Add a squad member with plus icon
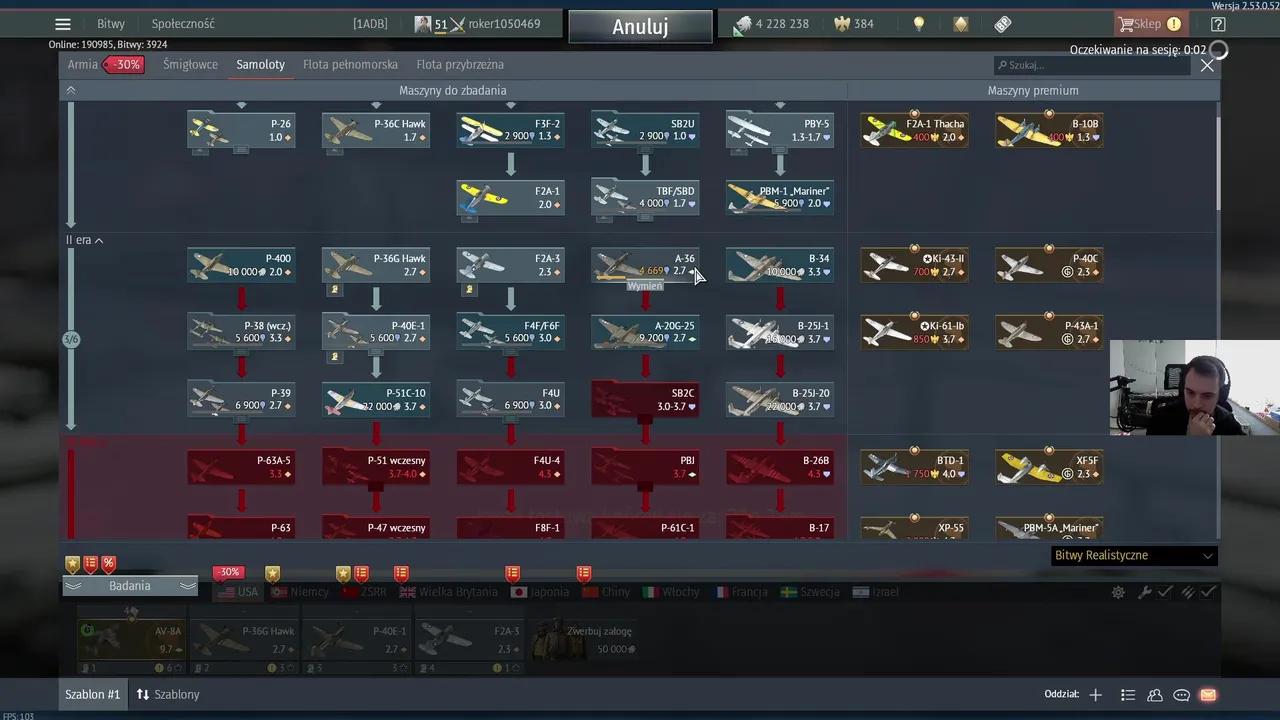Viewport: 1280px width, 720px height. (1096, 695)
